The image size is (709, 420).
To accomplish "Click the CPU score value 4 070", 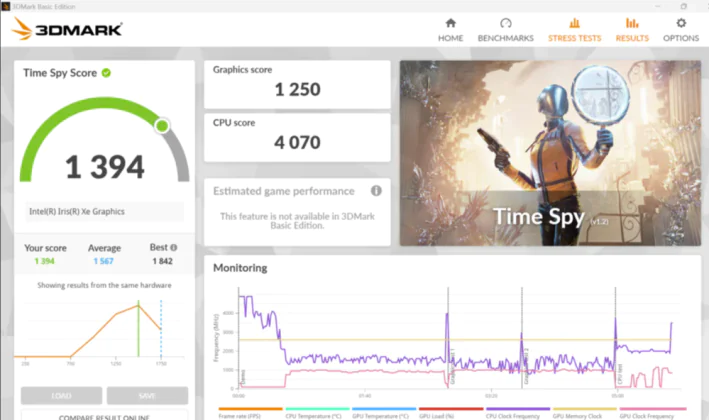I will click(x=298, y=142).
